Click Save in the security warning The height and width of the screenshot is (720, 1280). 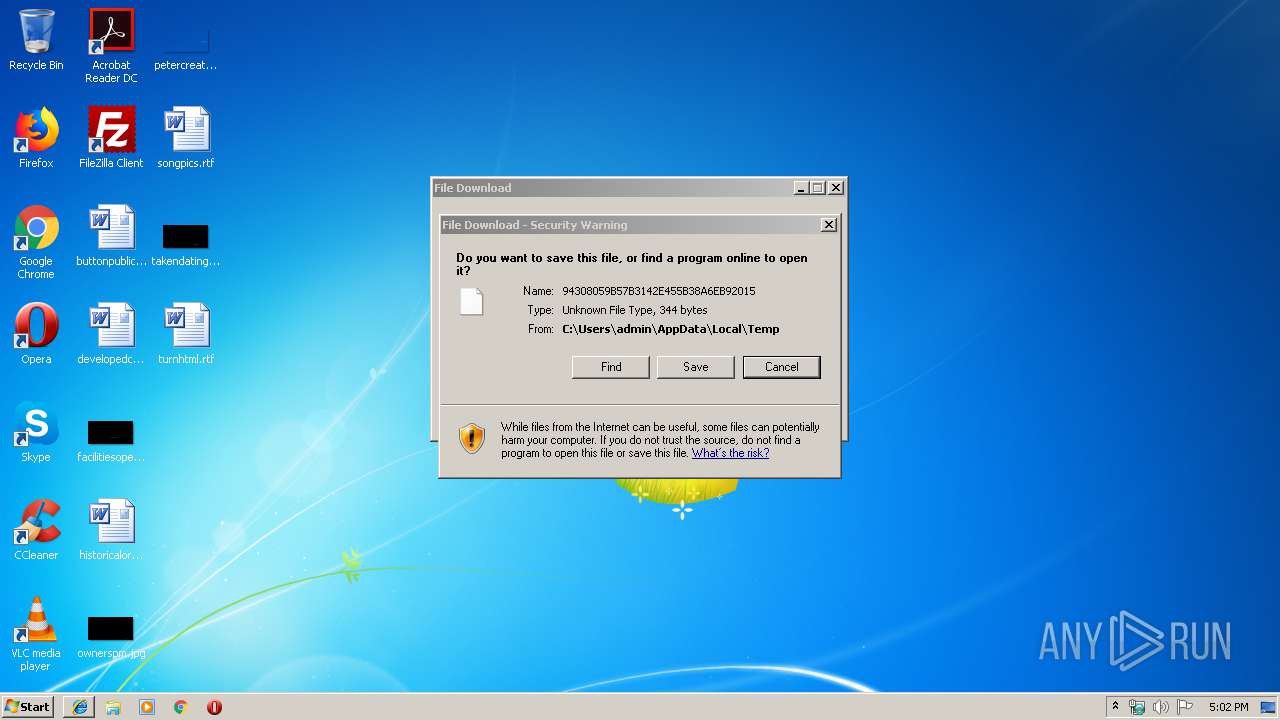tap(696, 367)
